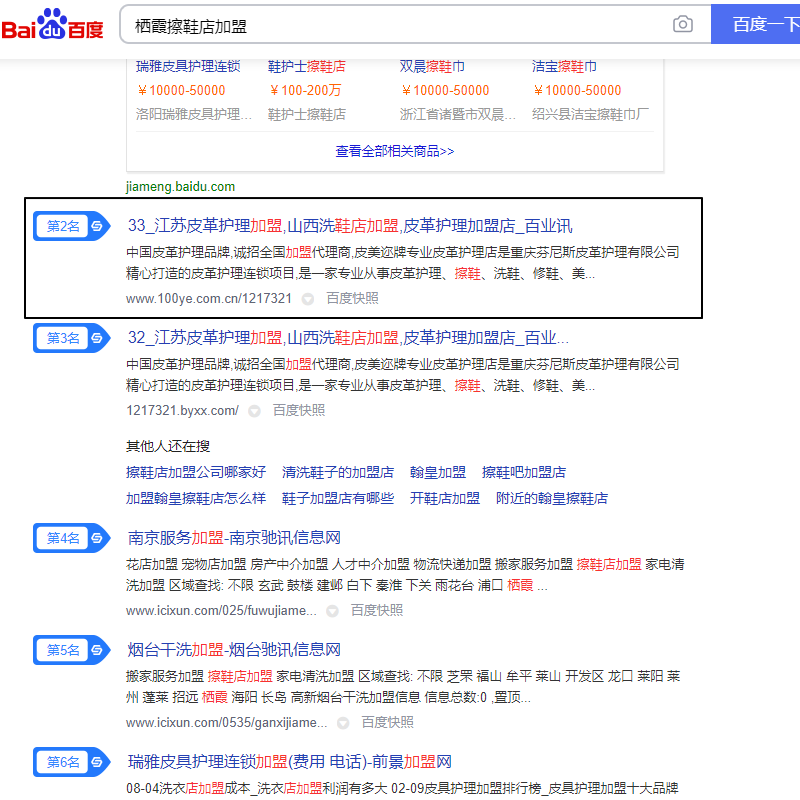Search related term 擦鞋吧加盟店
The width and height of the screenshot is (800, 800).
coord(524,472)
